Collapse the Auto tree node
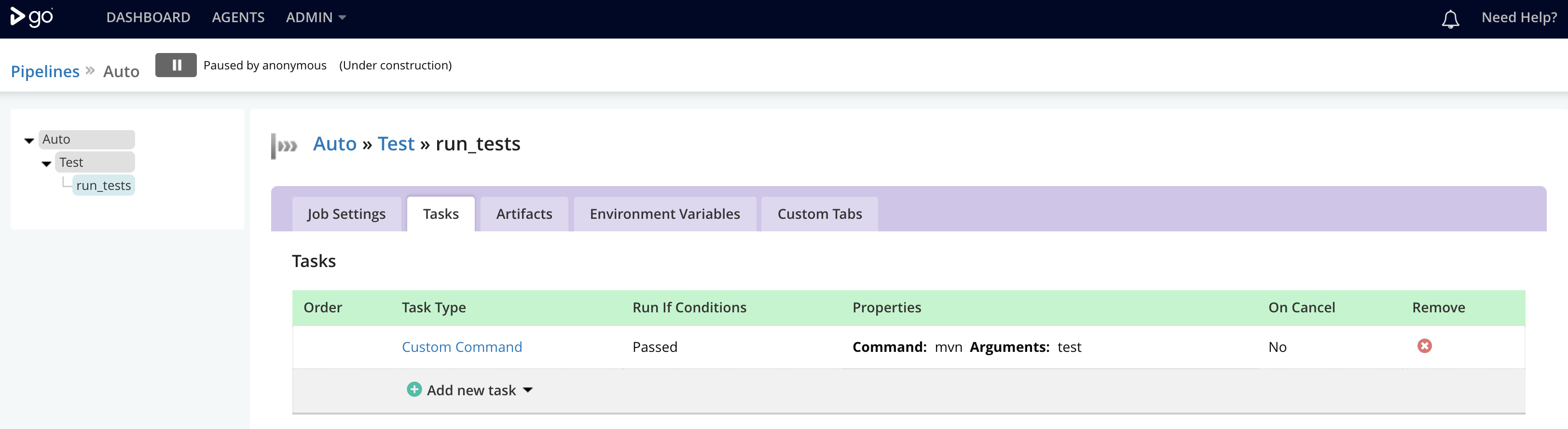 (29, 141)
